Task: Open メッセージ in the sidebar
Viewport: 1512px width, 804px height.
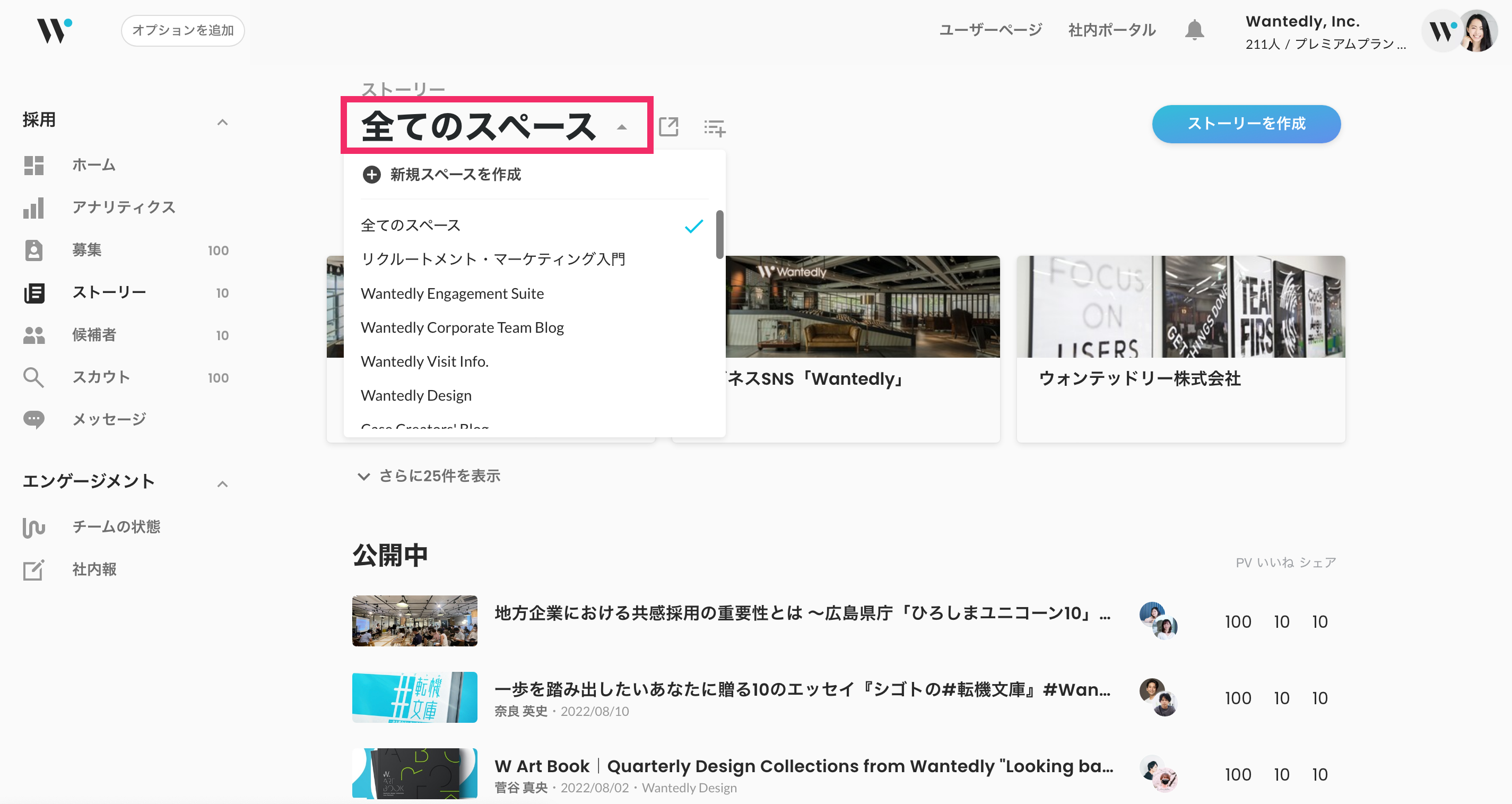Action: tap(109, 419)
